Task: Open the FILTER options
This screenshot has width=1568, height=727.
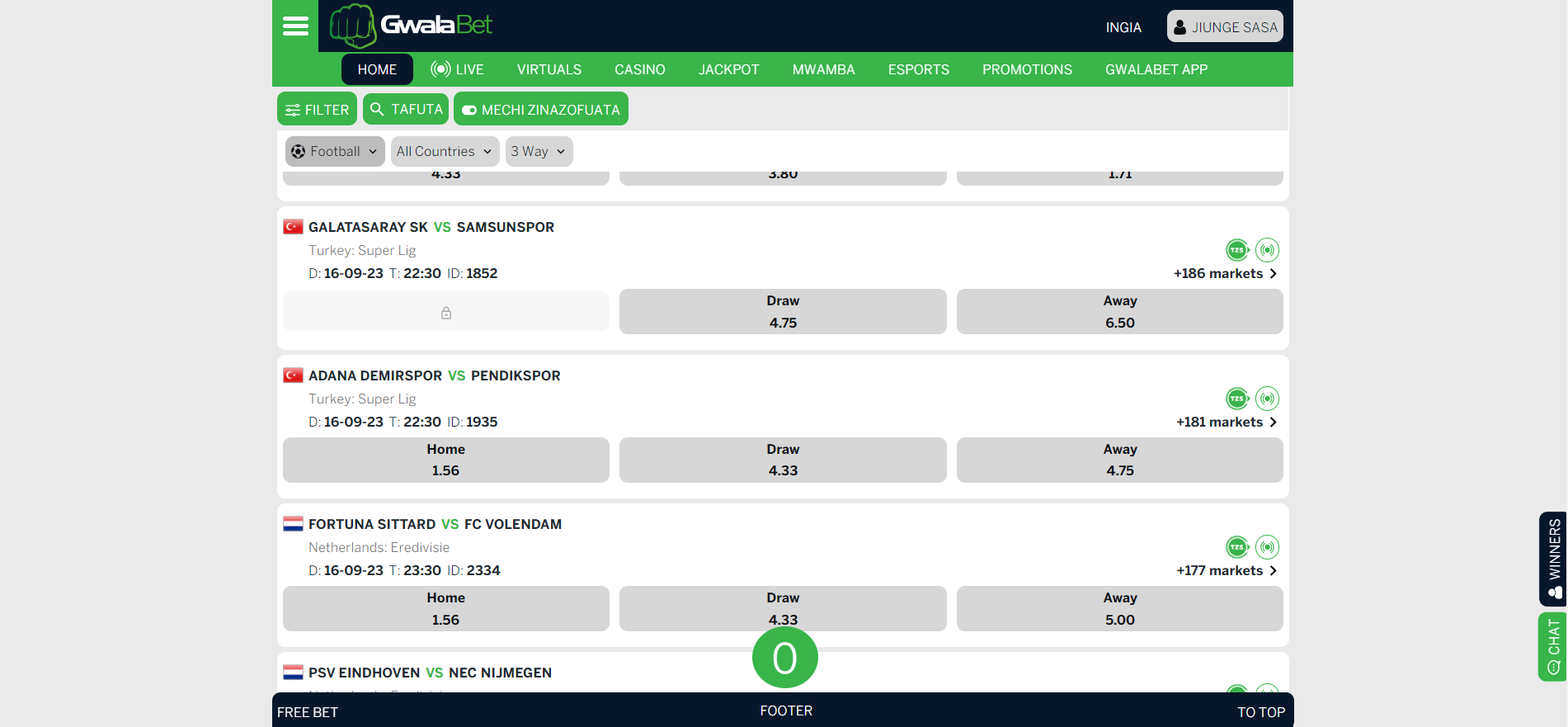Action: pyautogui.click(x=317, y=109)
